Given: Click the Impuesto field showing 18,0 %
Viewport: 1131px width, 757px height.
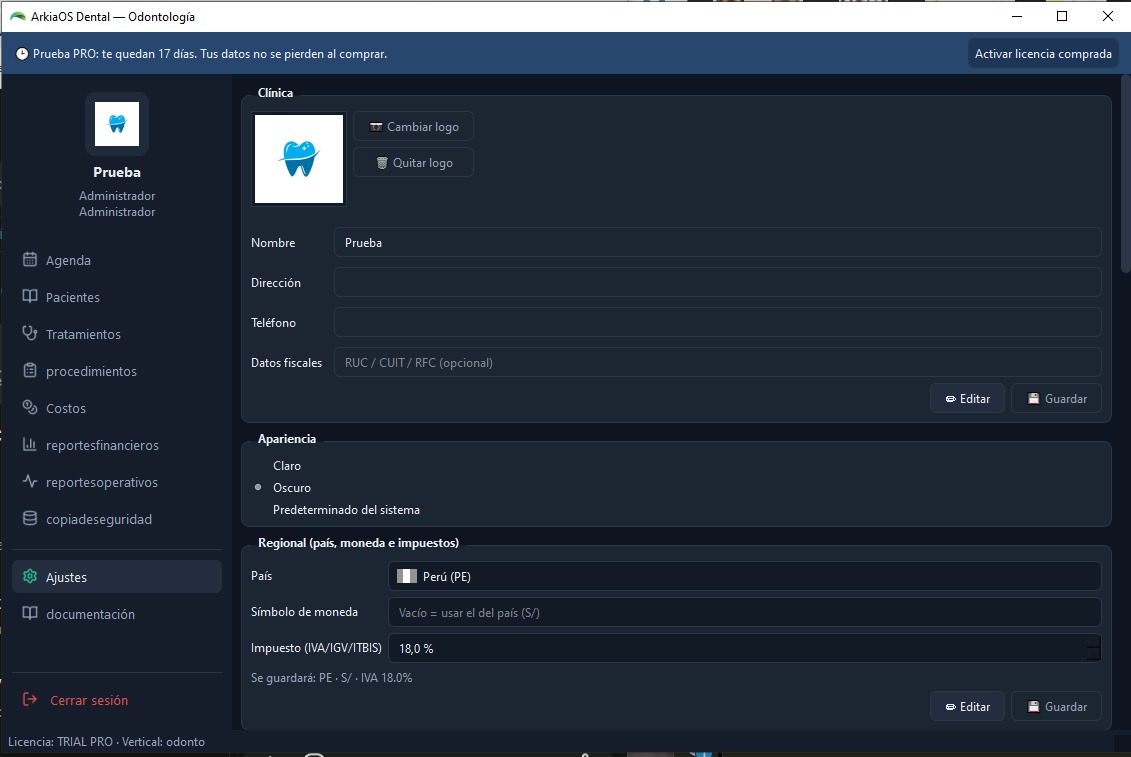Looking at the screenshot, I should tap(744, 648).
